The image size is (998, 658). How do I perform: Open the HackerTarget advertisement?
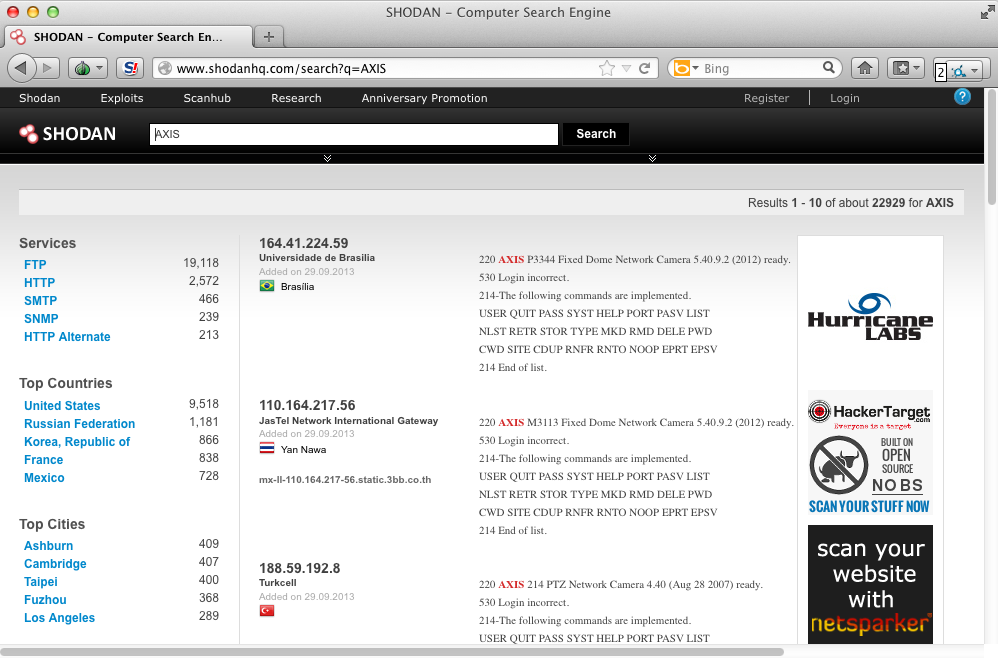click(x=870, y=454)
